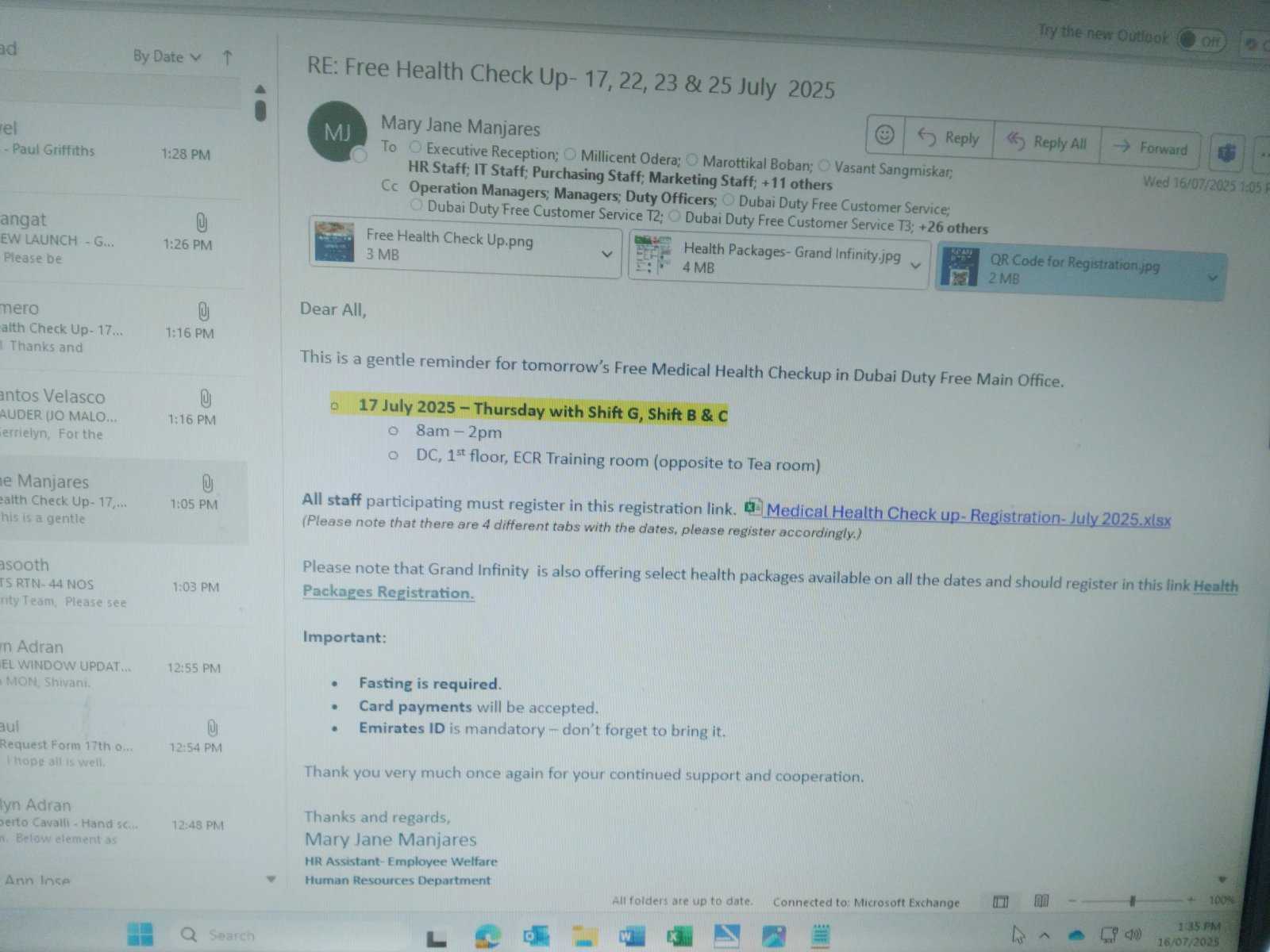Select Dubai Duty Free Customer Service T2
Screen dimensions: 1270x952
[x=545, y=210]
